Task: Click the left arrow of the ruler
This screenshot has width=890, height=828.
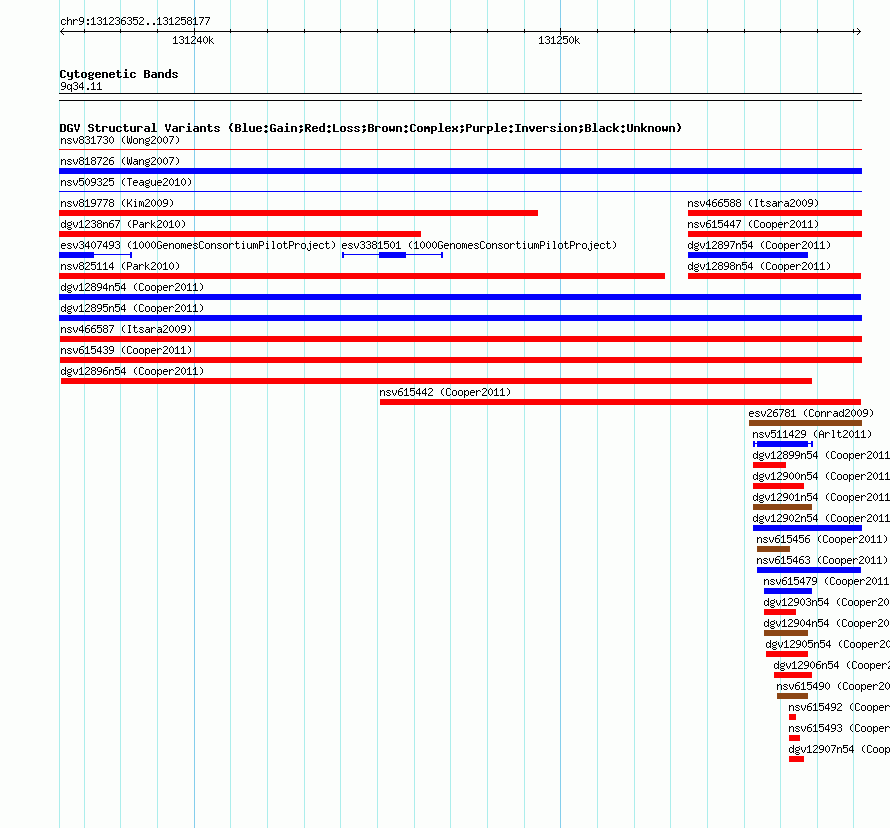Action: tap(62, 31)
